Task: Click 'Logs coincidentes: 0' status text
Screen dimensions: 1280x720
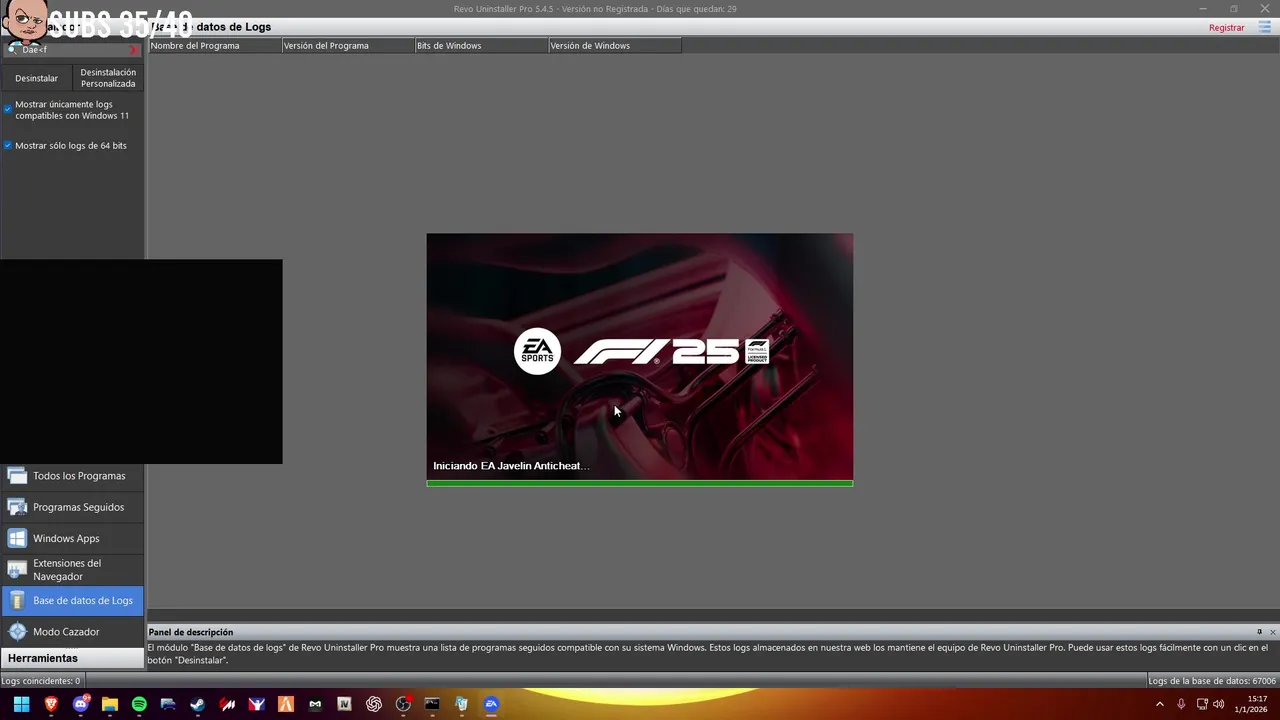Action: (x=41, y=681)
